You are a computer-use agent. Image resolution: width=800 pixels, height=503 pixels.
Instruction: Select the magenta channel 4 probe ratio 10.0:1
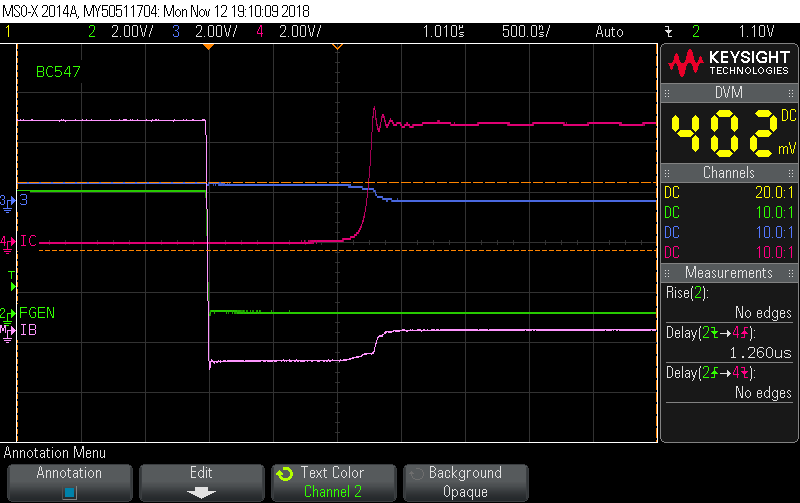click(x=774, y=253)
